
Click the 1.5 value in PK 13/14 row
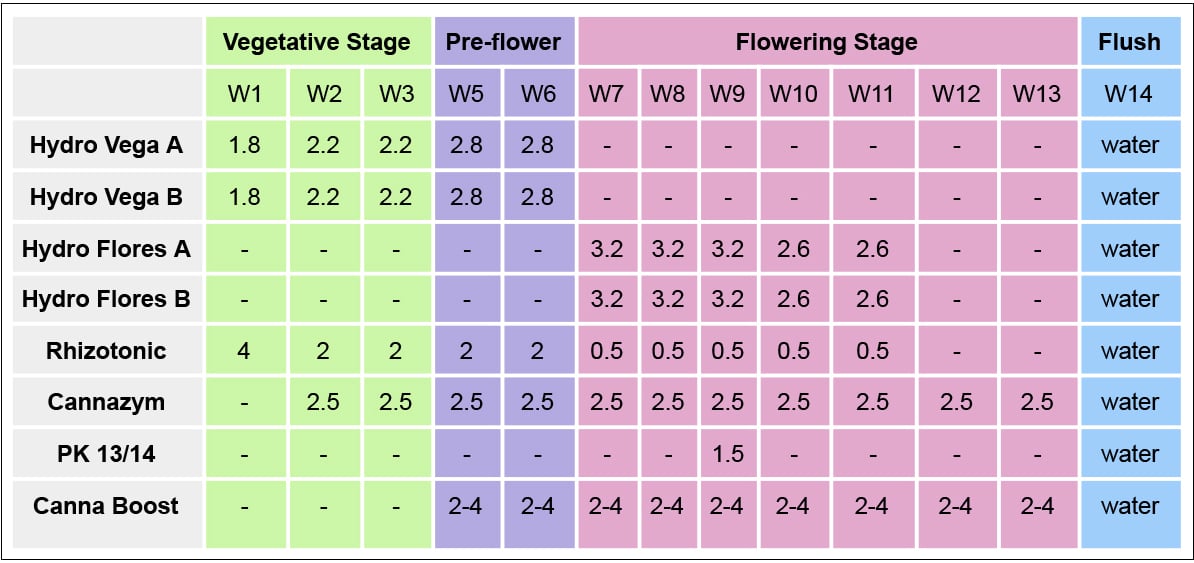pos(727,454)
